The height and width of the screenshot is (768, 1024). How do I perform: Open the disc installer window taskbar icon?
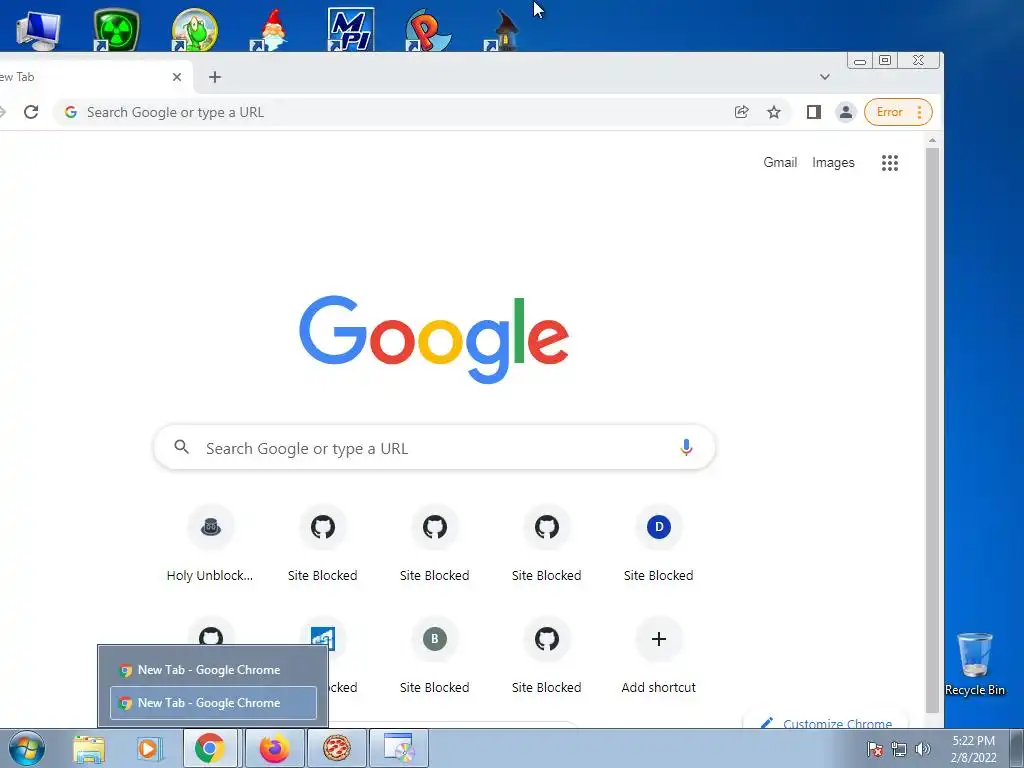pos(399,748)
